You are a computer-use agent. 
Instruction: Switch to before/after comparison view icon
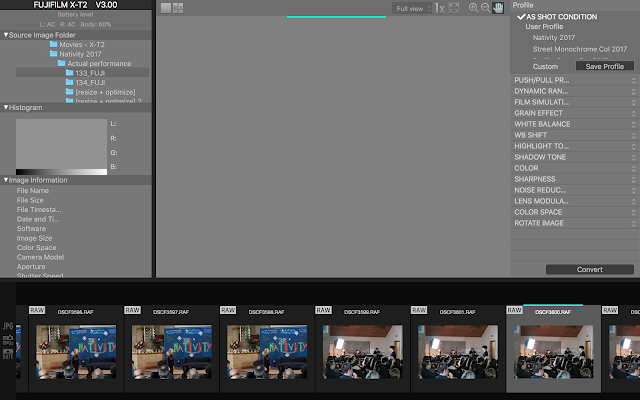pyautogui.click(x=178, y=8)
